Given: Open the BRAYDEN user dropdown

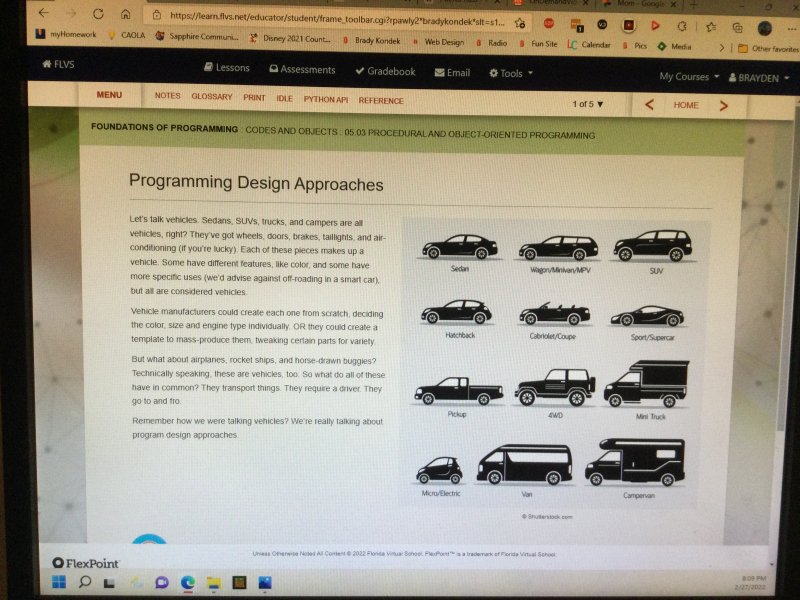Looking at the screenshot, I should (x=759, y=78).
